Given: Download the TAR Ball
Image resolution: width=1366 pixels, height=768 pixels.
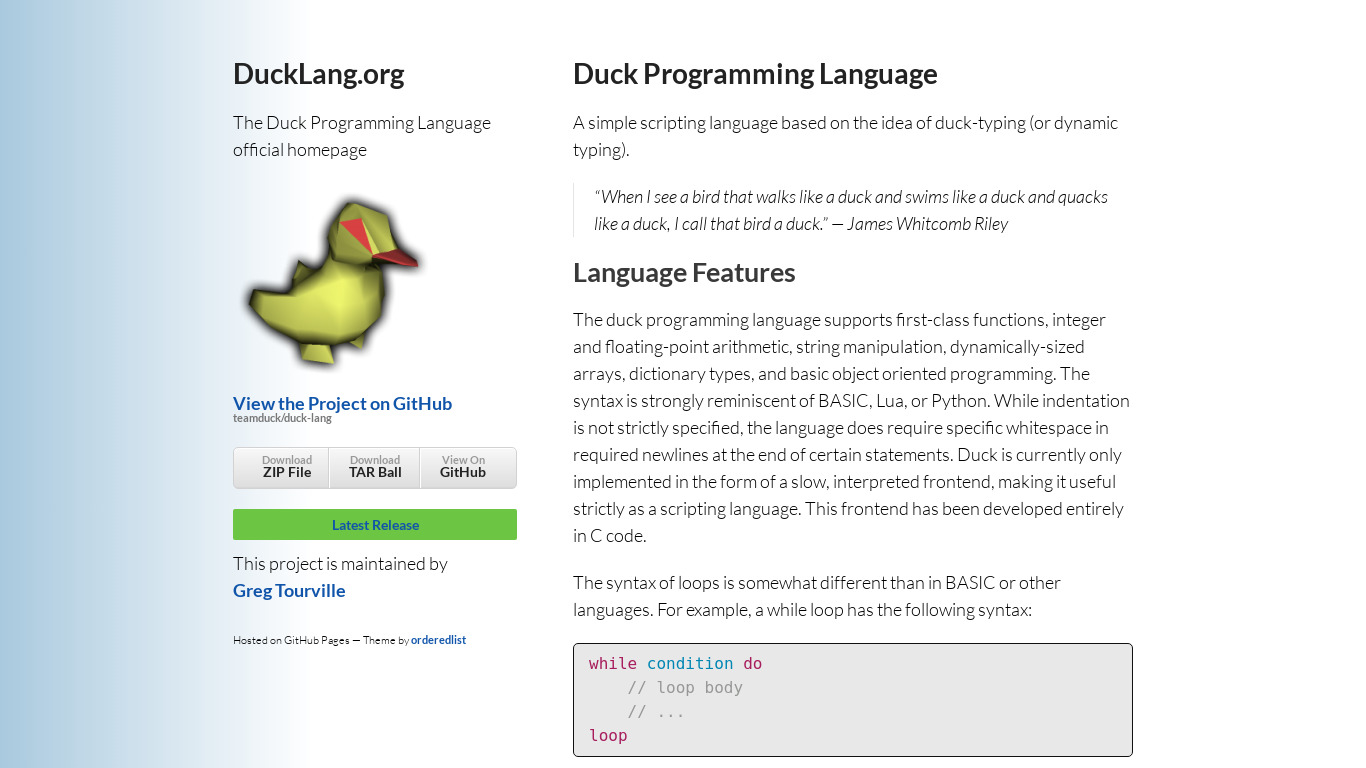Looking at the screenshot, I should [x=375, y=467].
